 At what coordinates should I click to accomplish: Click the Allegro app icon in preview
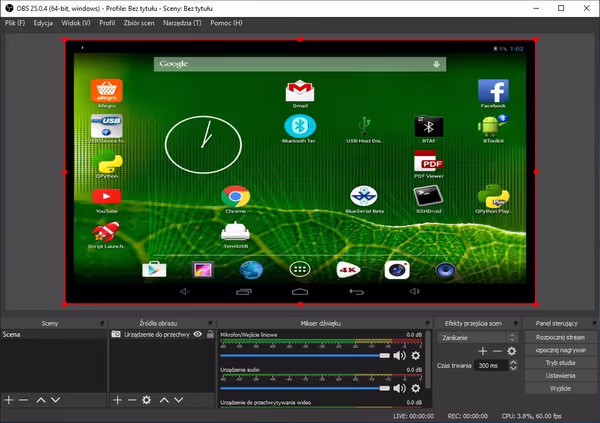[106, 91]
